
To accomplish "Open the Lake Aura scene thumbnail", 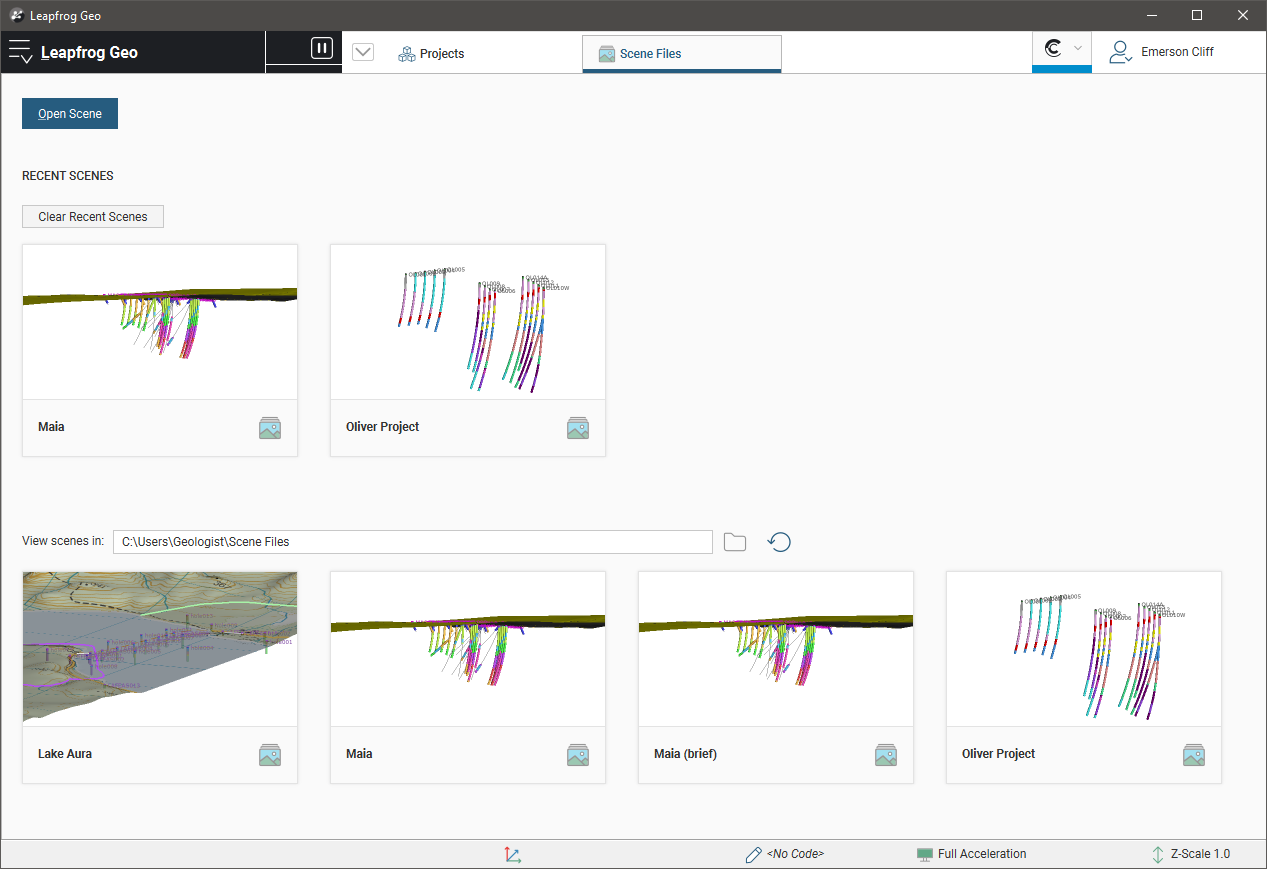I will (x=160, y=648).
